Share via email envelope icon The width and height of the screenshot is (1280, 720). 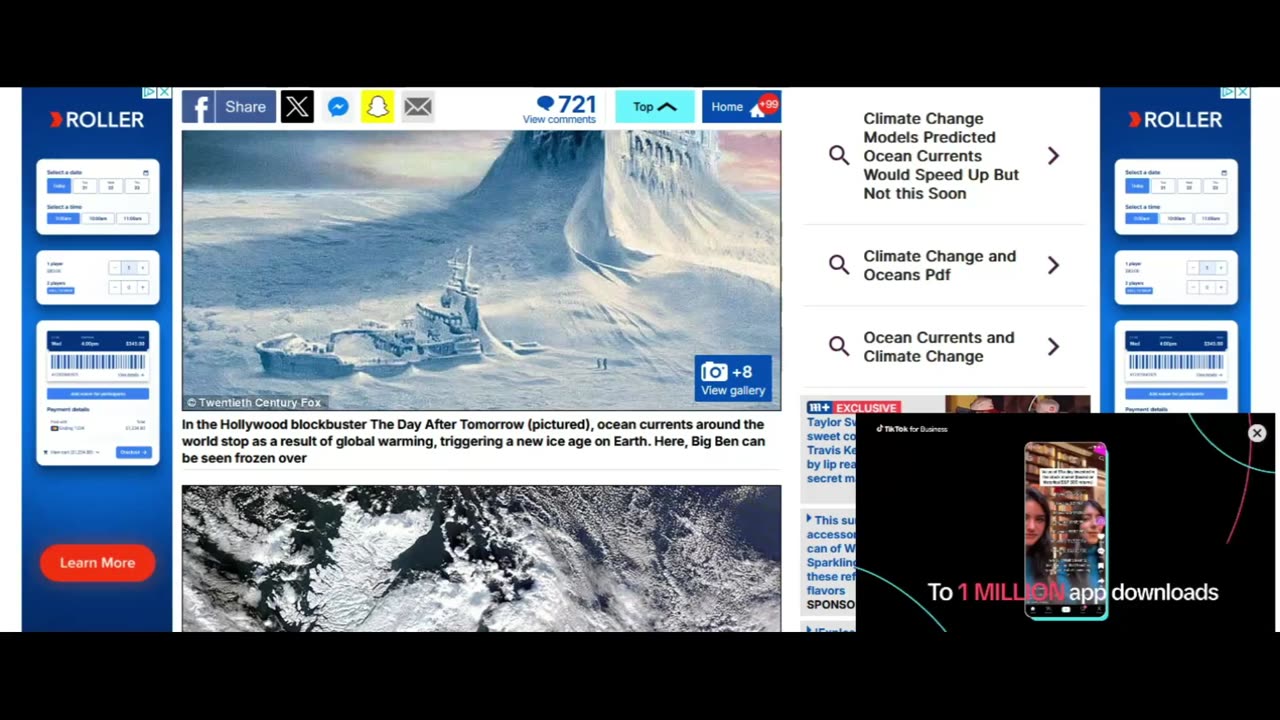[x=418, y=107]
